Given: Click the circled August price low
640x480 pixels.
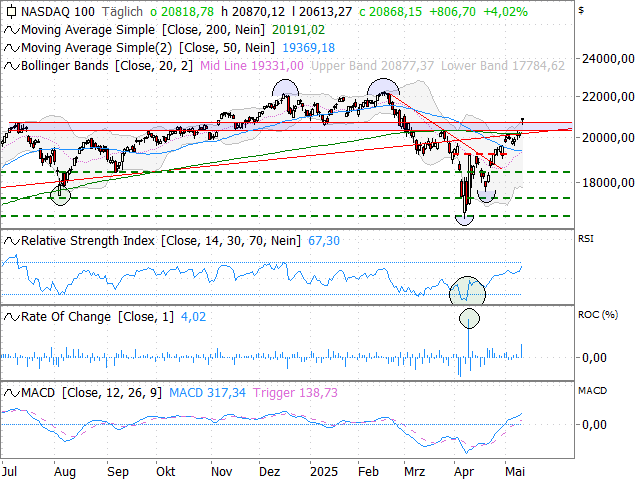Looking at the screenshot, I should (x=60, y=196).
